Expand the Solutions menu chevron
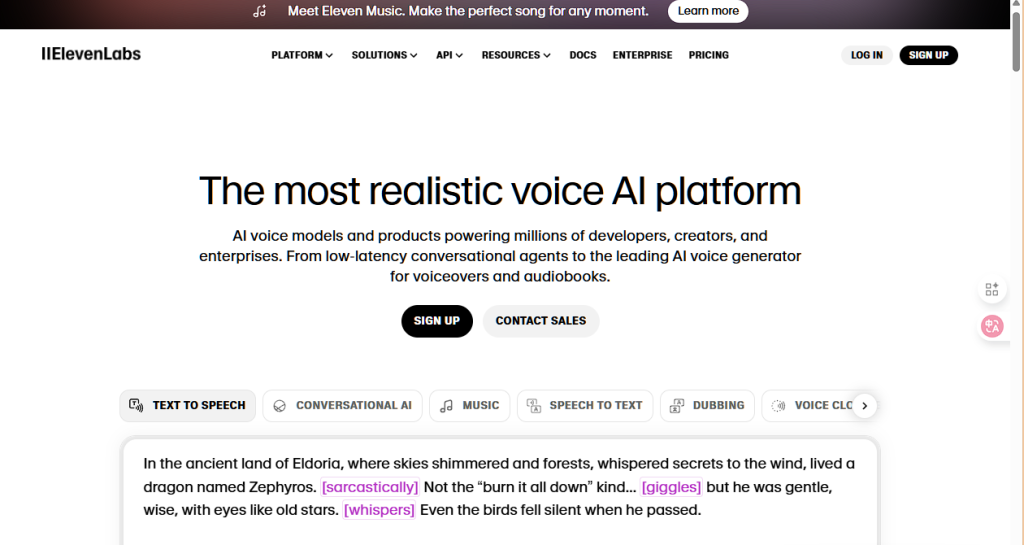 [x=413, y=55]
